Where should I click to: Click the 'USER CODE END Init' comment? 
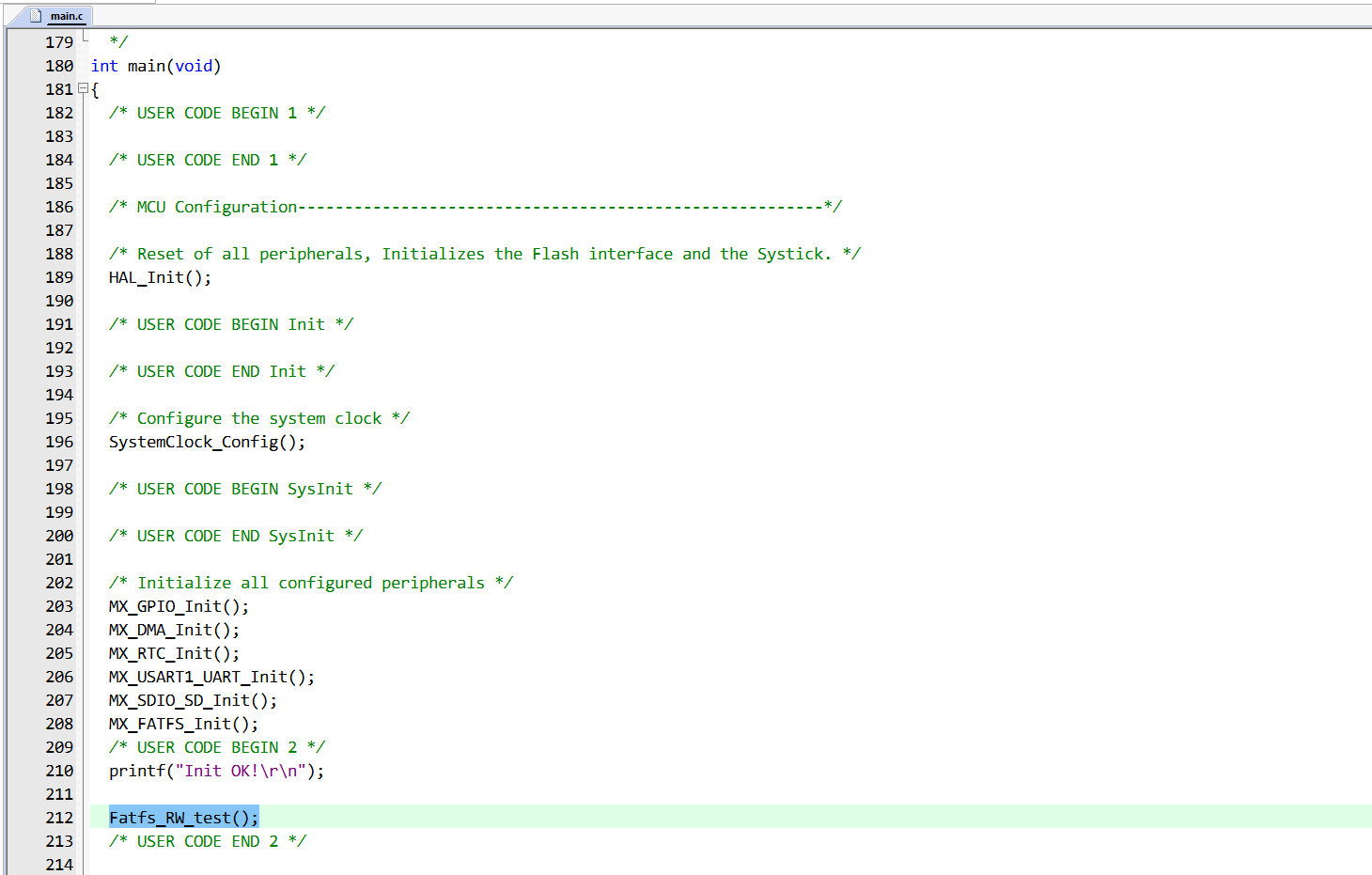[x=222, y=371]
